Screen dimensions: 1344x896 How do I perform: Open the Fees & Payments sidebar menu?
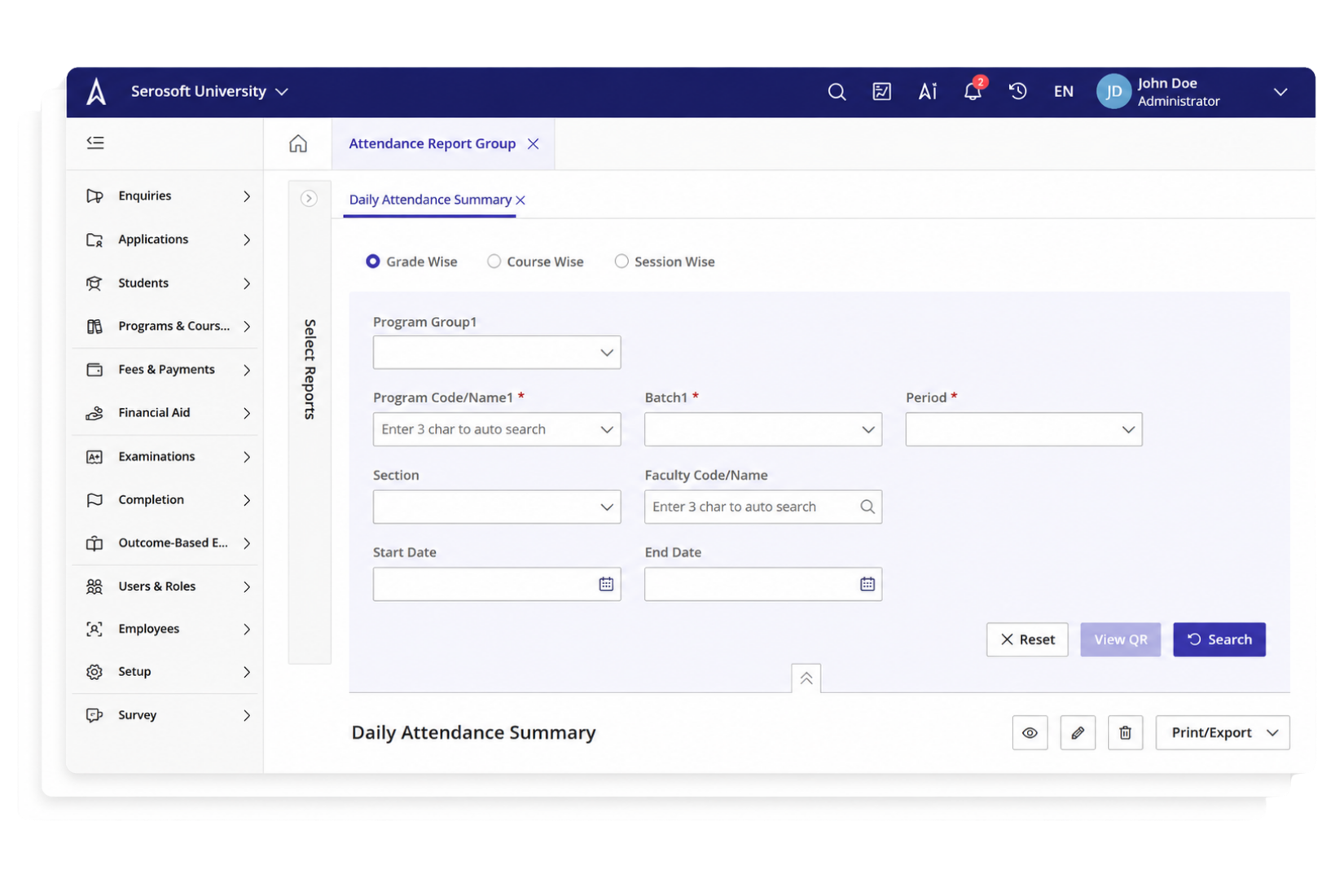[x=167, y=370]
